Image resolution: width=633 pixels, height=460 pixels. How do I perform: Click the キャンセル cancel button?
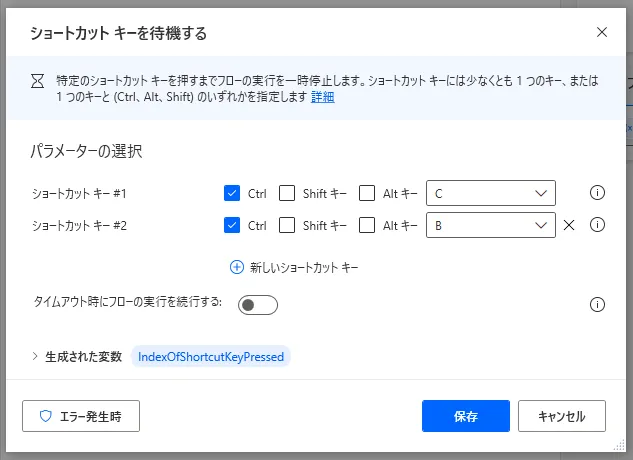coord(562,416)
